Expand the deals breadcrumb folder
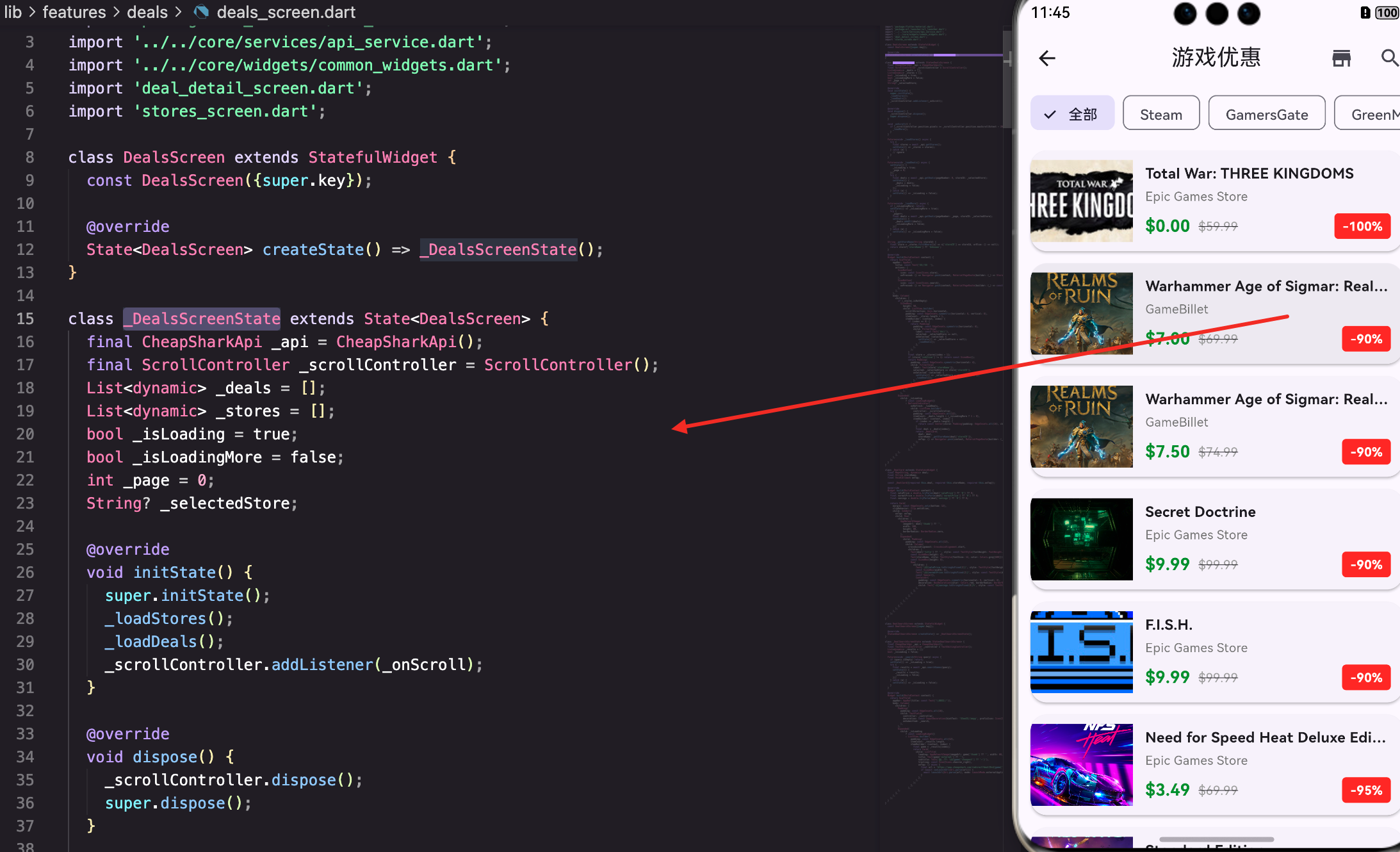Screen dimensions: 1400x852 tap(147, 12)
